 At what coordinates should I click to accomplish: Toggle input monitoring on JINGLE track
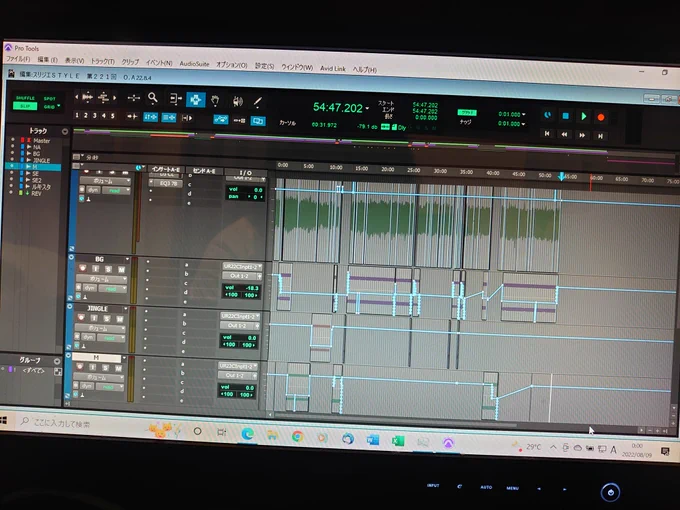tap(94, 318)
